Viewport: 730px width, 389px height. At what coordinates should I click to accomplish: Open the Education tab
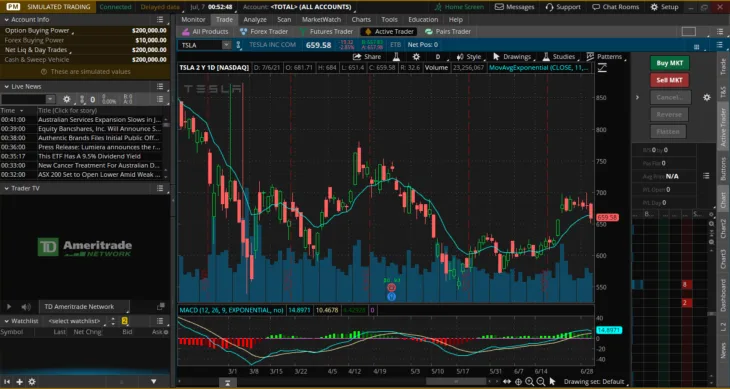(423, 20)
